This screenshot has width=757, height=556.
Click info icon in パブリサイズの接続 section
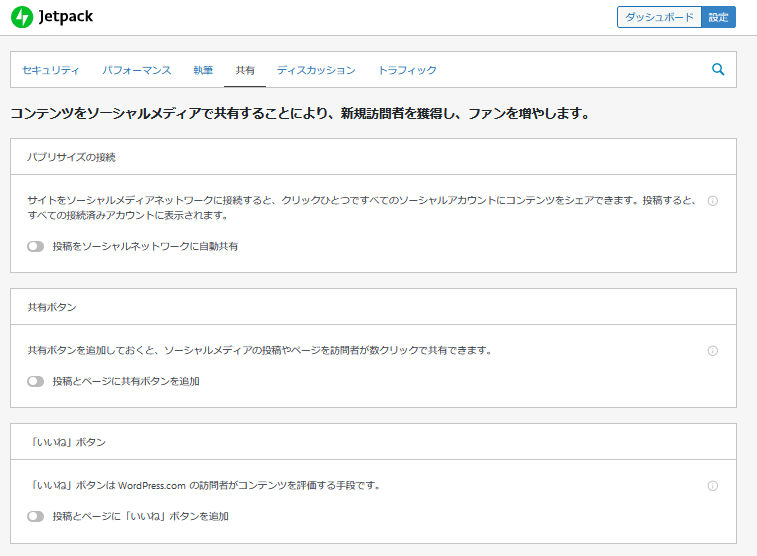(712, 201)
